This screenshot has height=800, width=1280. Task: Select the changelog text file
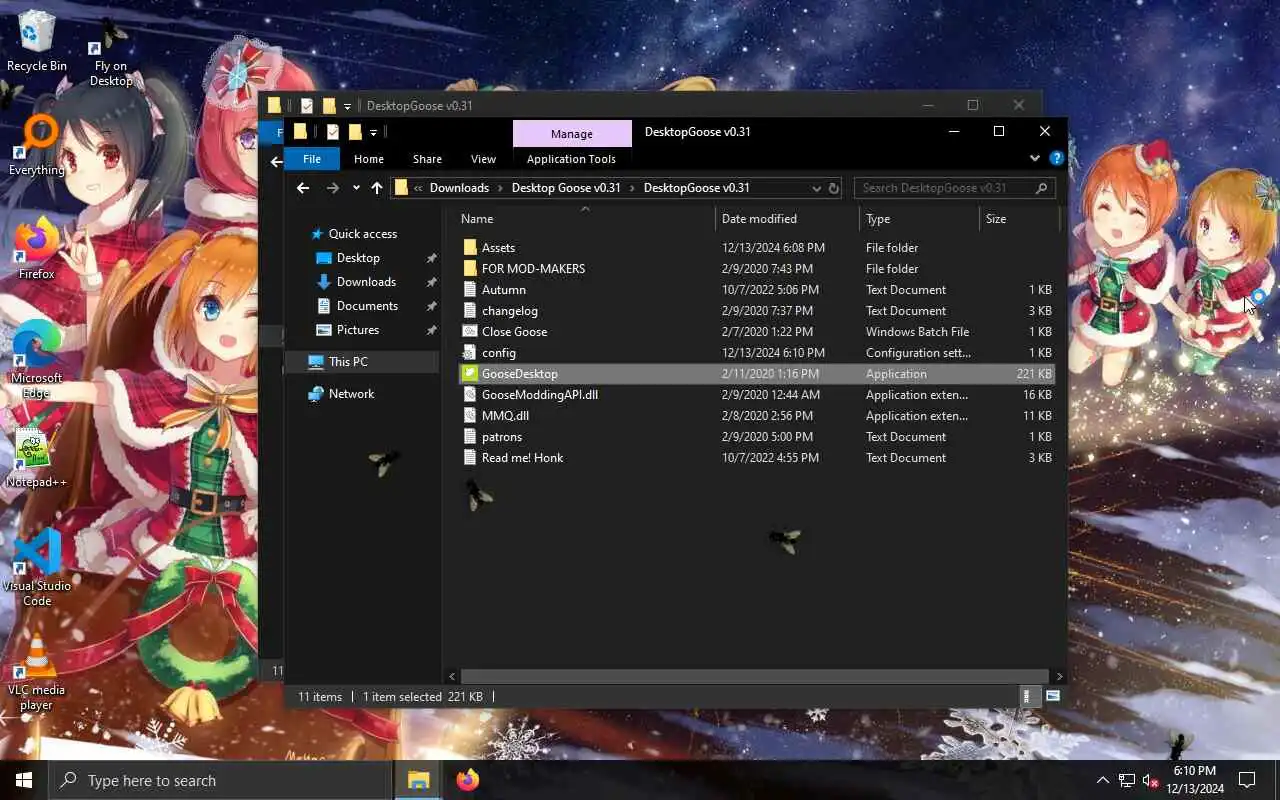point(509,310)
